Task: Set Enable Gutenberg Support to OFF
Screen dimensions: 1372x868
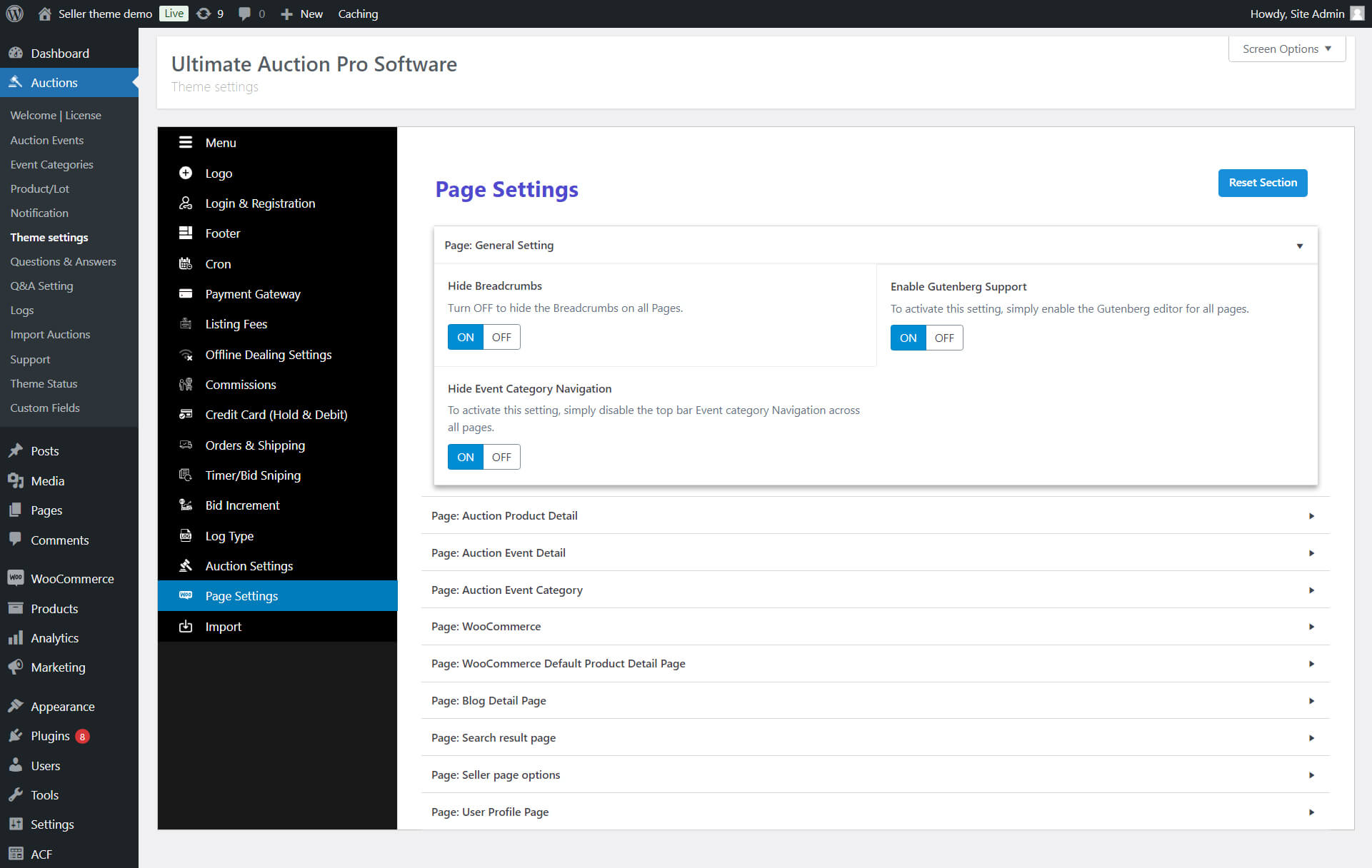Action: point(944,338)
